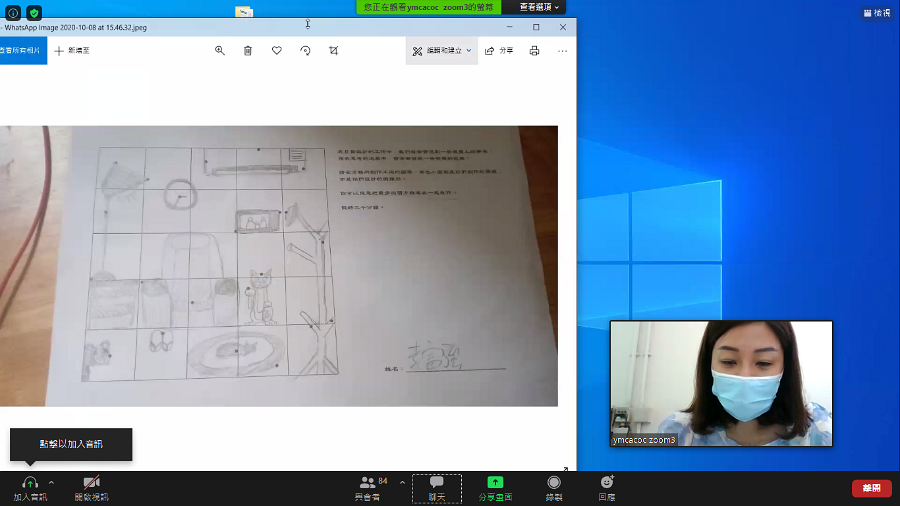Screen dimensions: 900x506
Task: Open the meeting info icon at top left
Action: 13,13
